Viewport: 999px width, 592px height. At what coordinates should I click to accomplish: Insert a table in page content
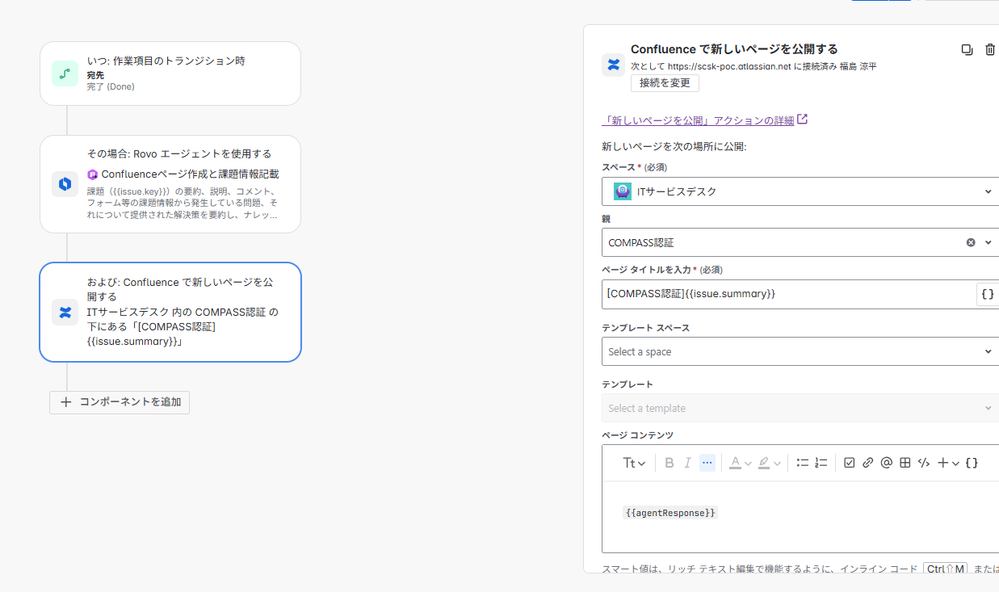pyautogui.click(x=905, y=463)
